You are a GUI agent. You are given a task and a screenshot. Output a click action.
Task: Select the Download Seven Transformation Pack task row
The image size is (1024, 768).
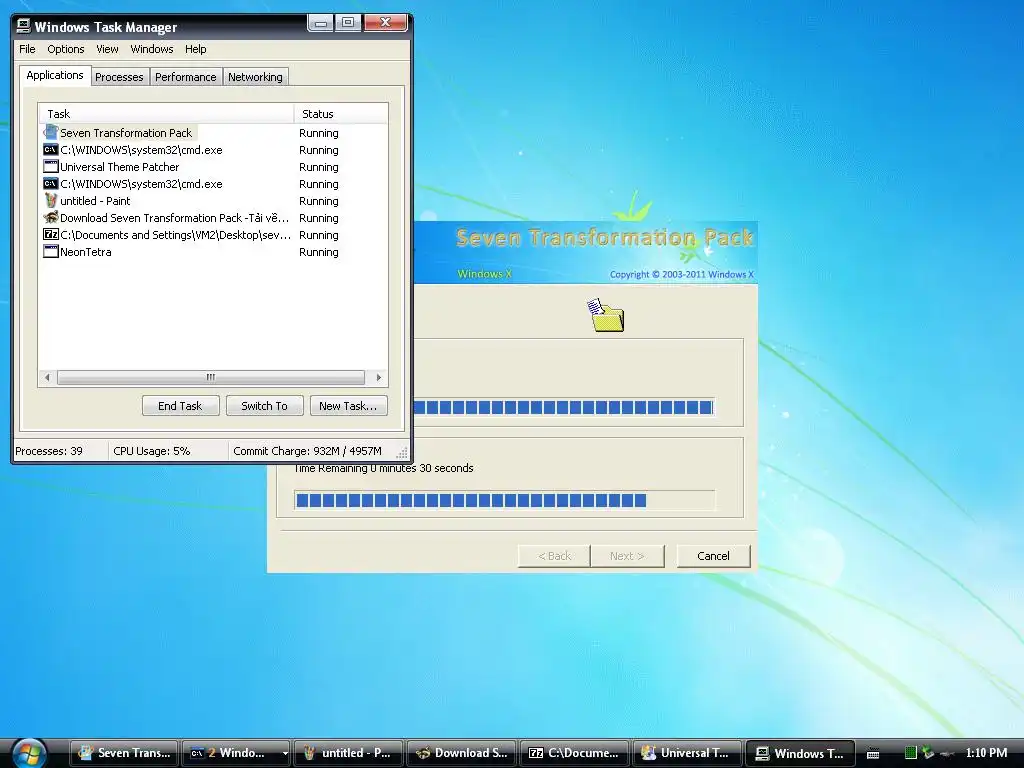coord(214,217)
